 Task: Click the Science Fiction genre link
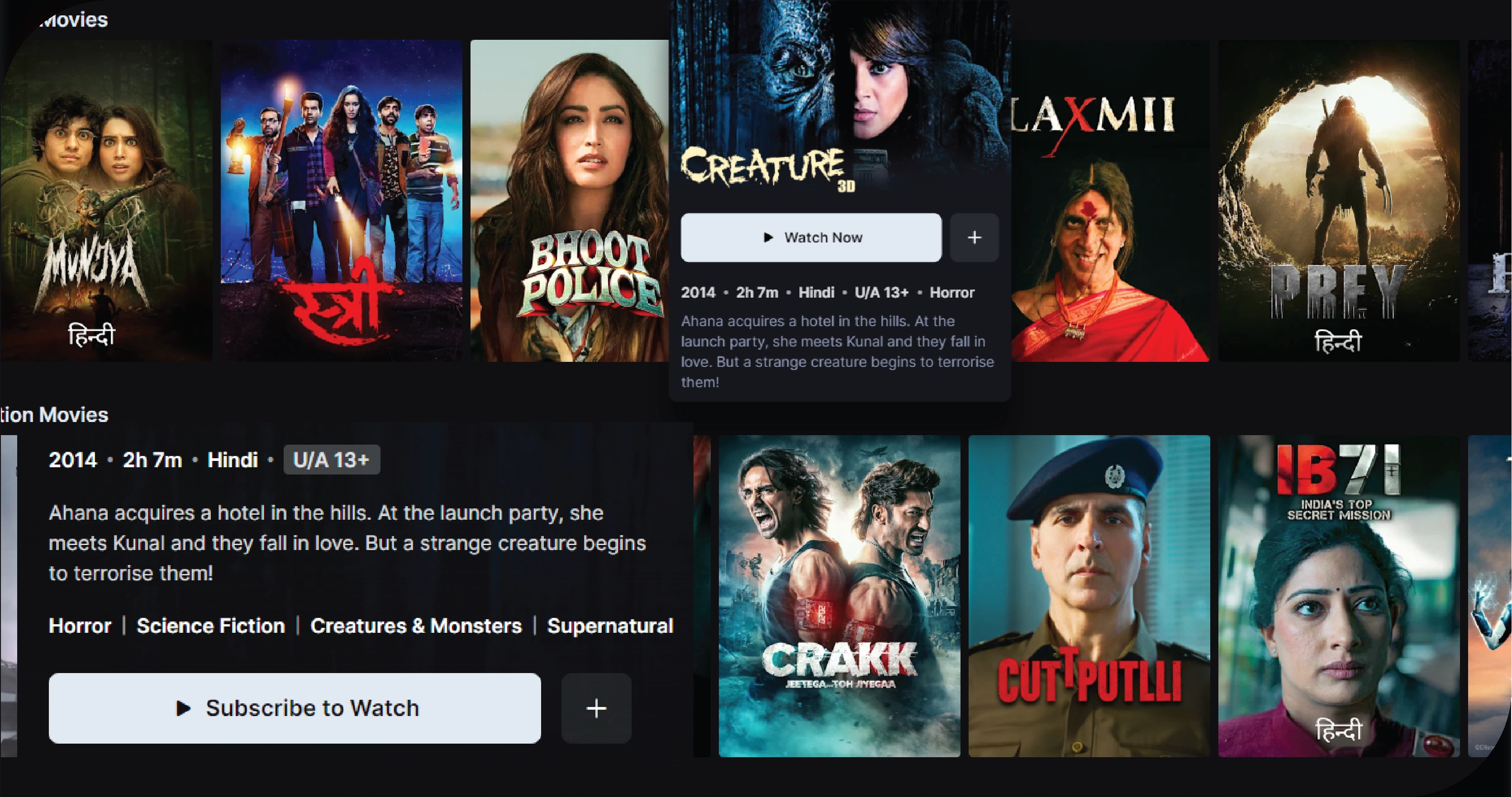211,626
